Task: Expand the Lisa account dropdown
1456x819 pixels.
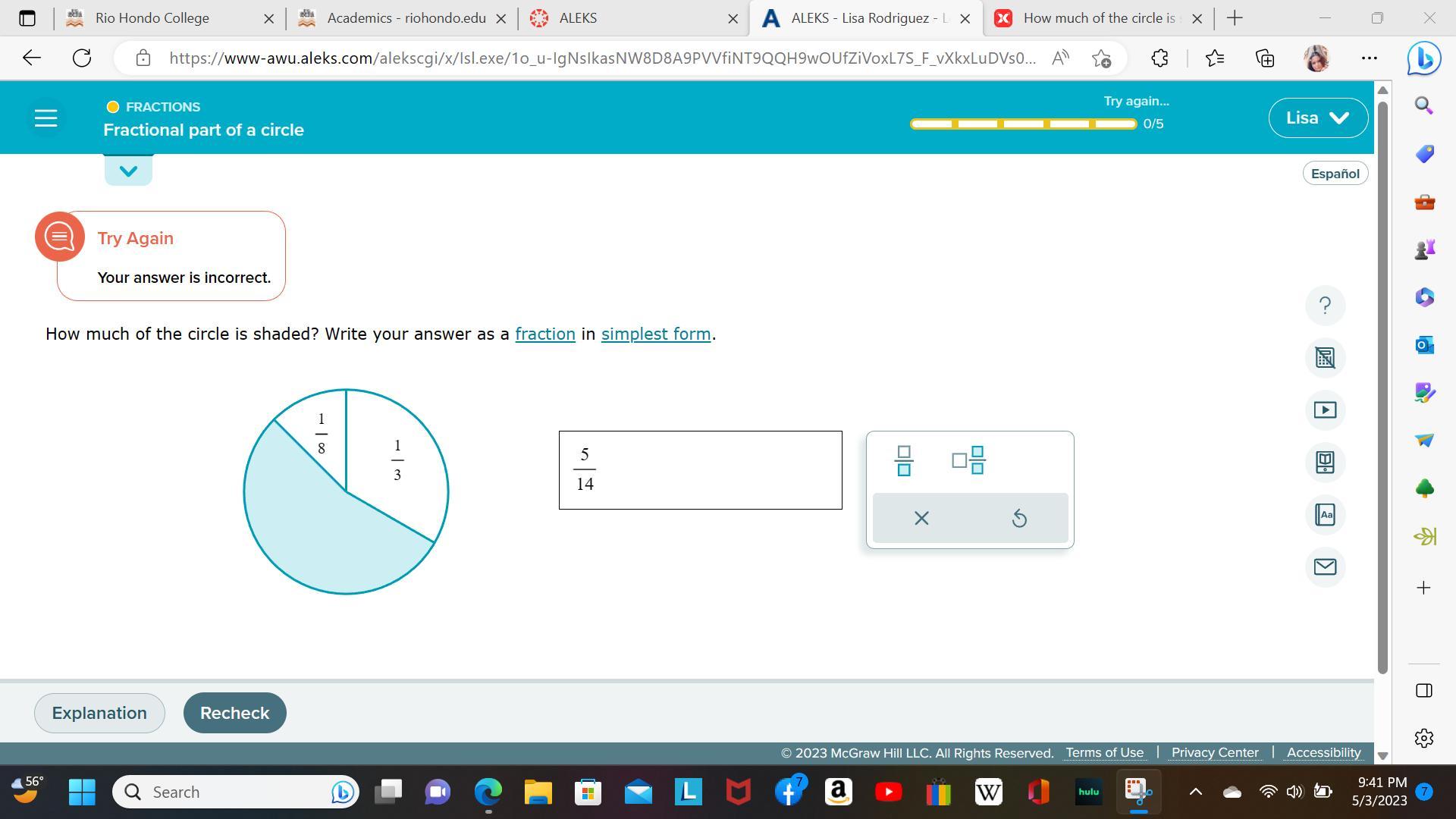Action: point(1317,118)
